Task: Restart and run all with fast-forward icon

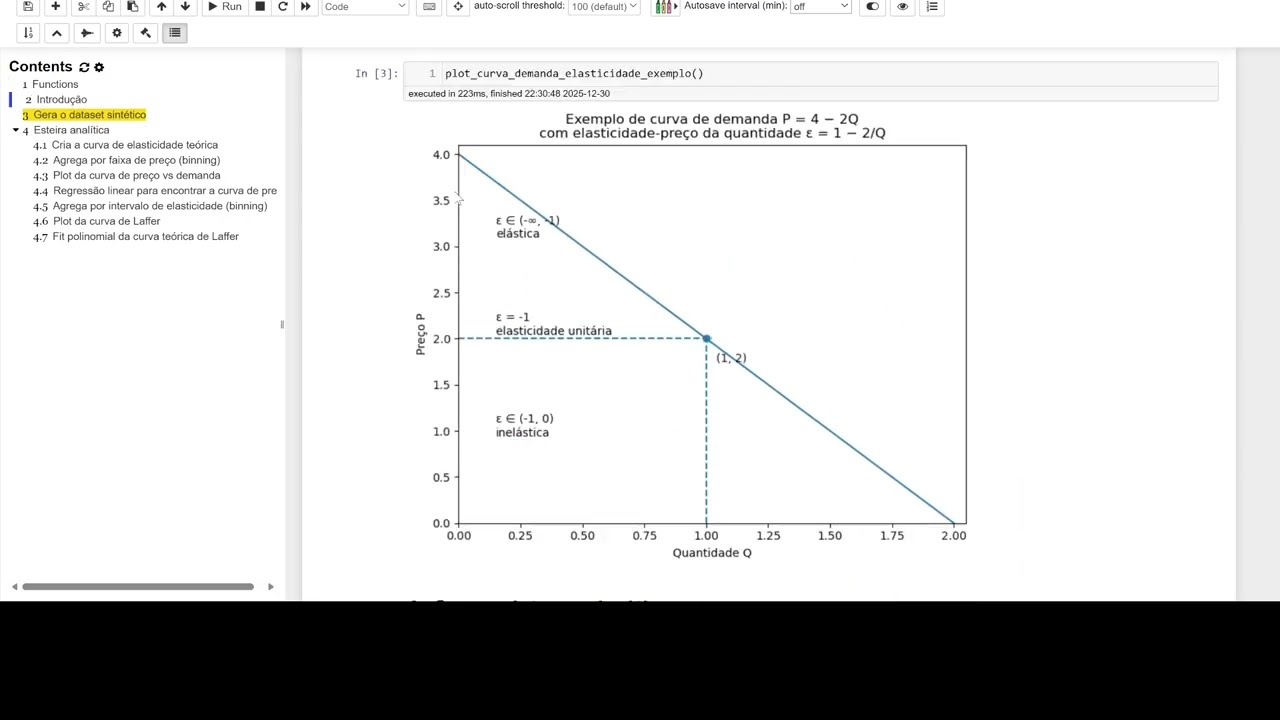Action: click(x=306, y=6)
